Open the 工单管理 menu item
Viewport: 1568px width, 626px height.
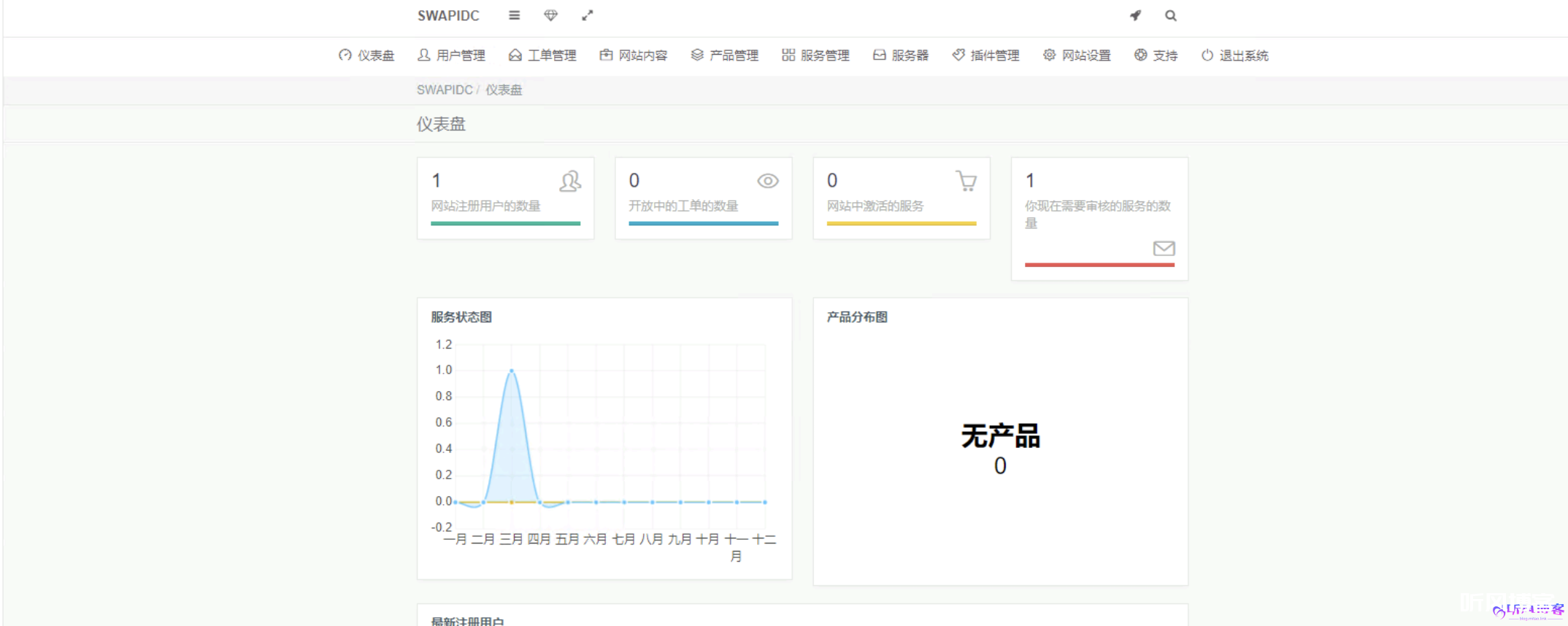(x=542, y=55)
